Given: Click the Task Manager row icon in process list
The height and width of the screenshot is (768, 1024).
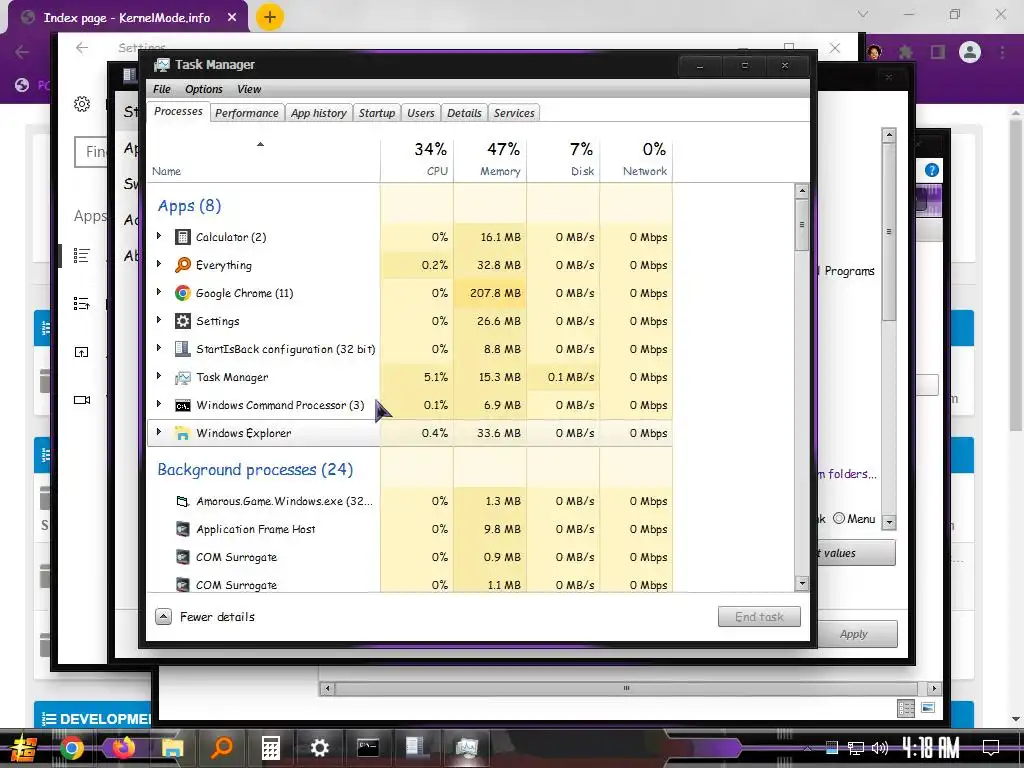Looking at the screenshot, I should tap(183, 377).
